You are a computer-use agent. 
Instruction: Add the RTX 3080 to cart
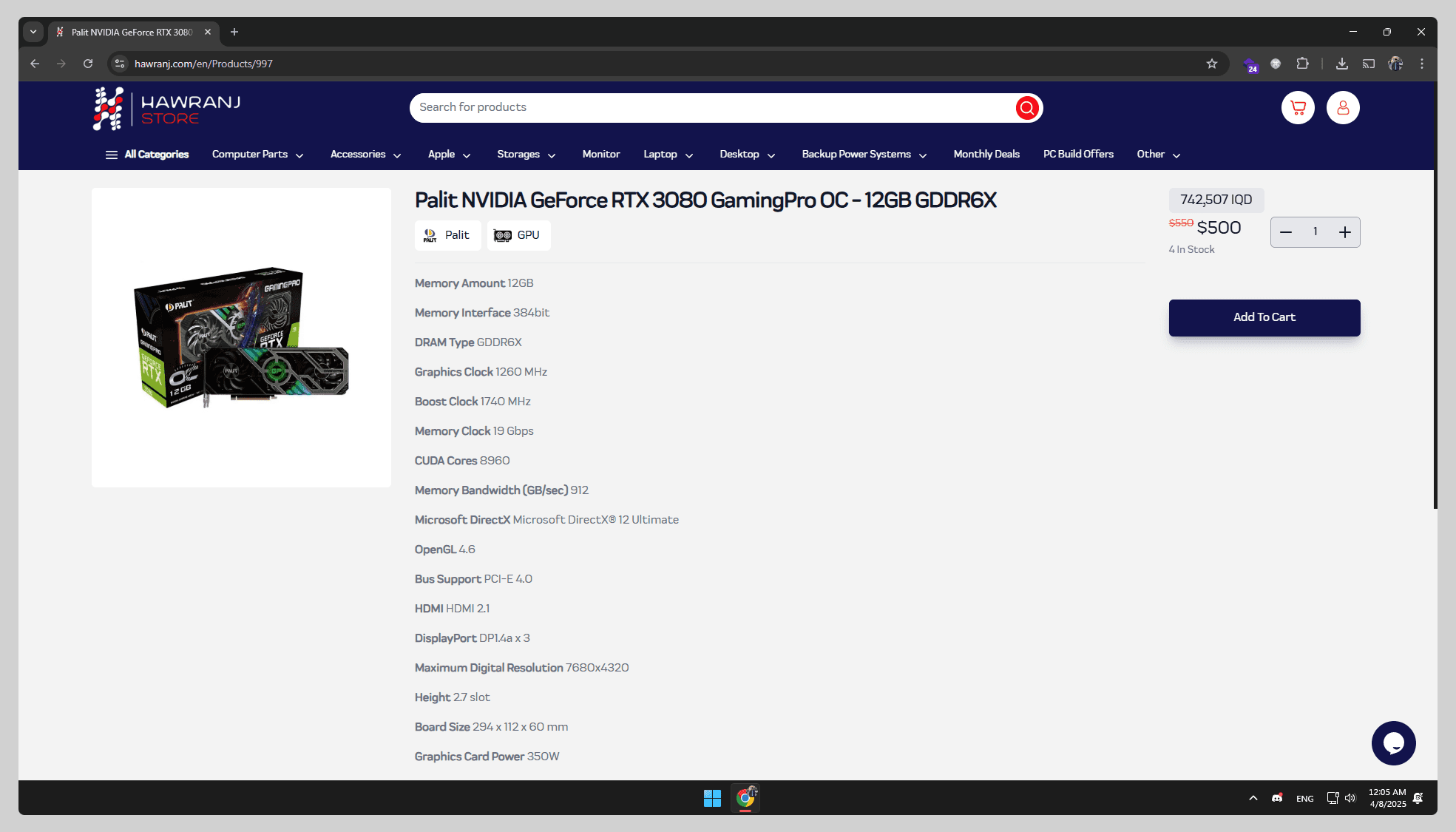click(1264, 317)
